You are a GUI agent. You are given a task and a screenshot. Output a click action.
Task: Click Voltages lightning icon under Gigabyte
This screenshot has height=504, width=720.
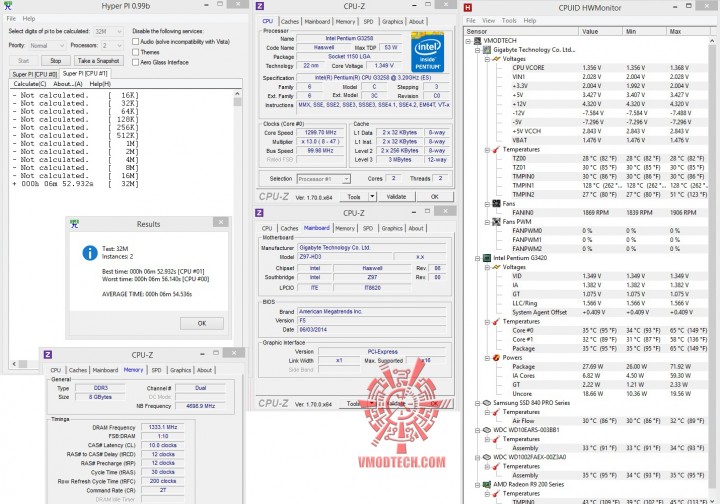coord(496,59)
